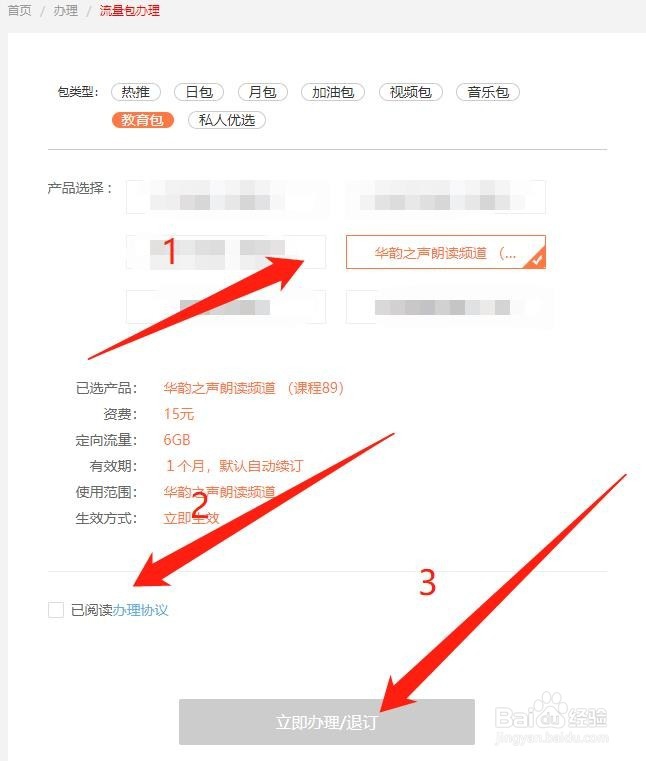Screen dimensions: 646x761
Task: Select the bottom-left blurred product option
Action: click(226, 307)
